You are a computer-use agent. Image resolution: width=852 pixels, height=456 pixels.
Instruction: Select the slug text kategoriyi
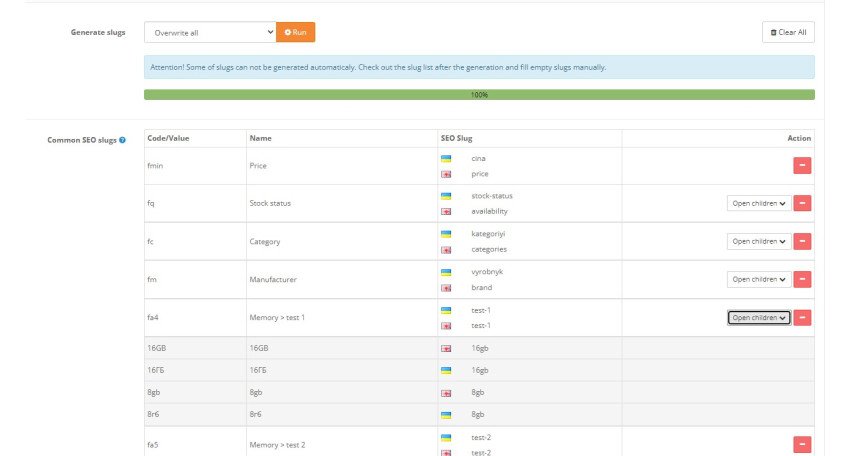pos(488,234)
